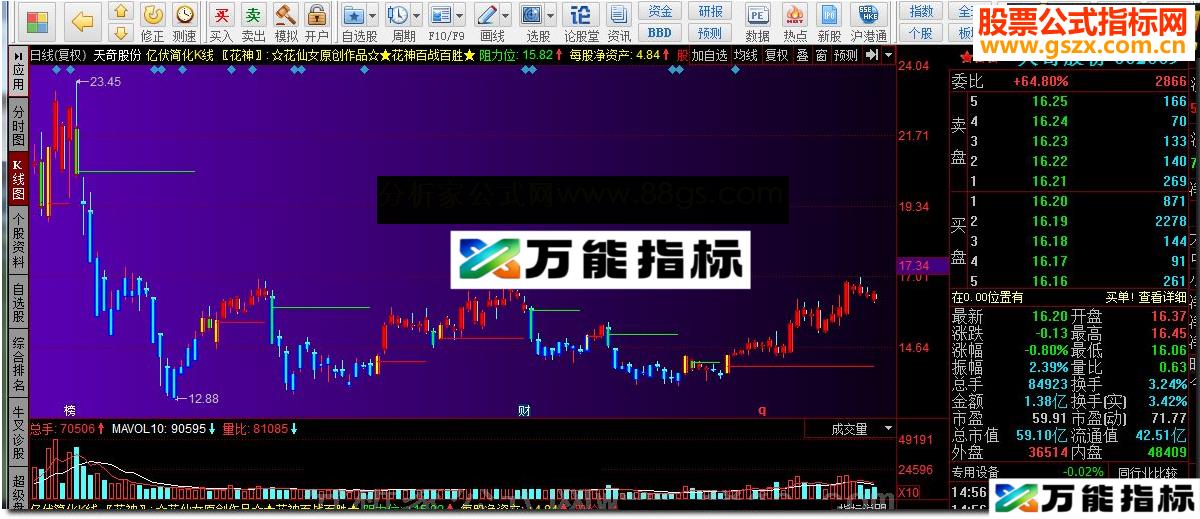Click the 买单! order link
Screen dimensions: 1200x519
[x=1119, y=297]
